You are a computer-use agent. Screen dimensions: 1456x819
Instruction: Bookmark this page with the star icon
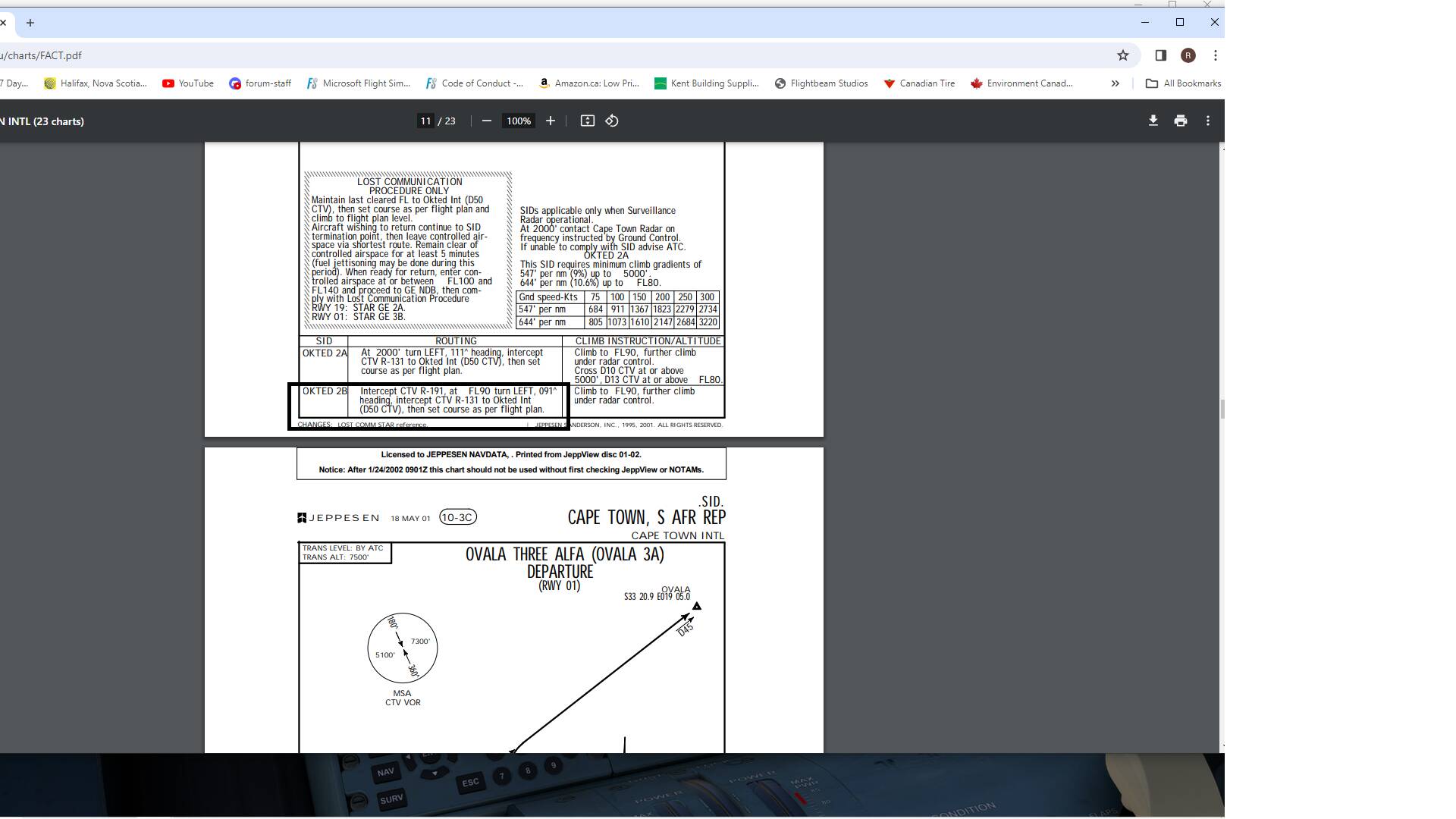tap(1123, 55)
